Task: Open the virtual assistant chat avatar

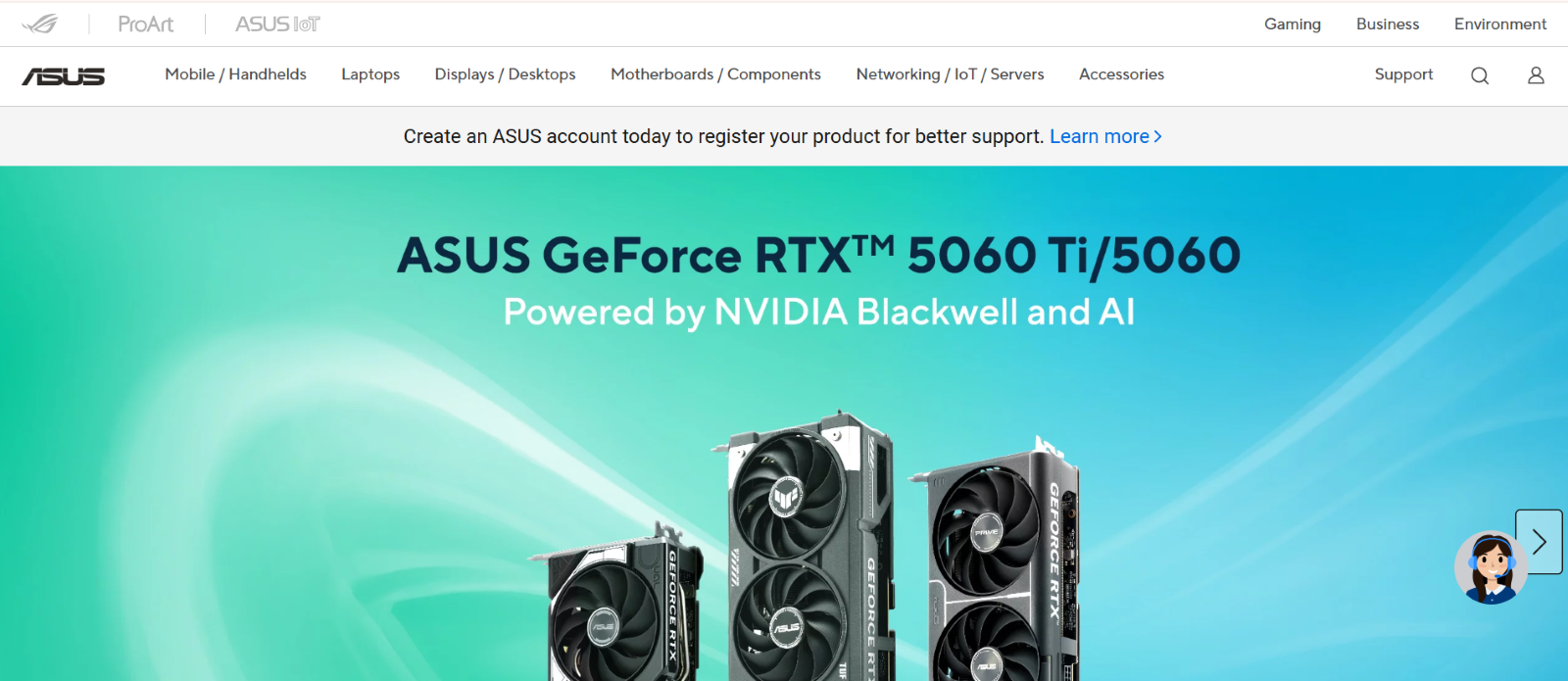Action: (1491, 567)
